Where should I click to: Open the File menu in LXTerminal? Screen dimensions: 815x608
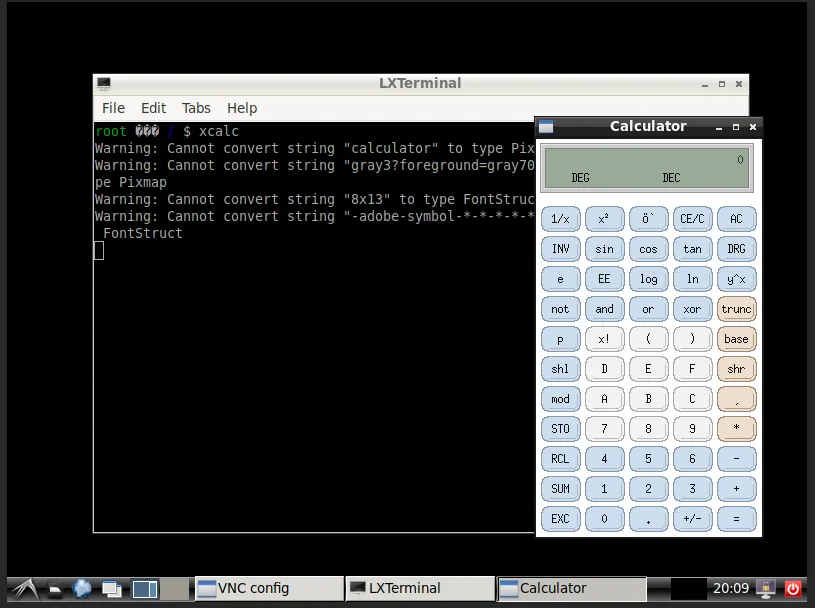click(x=113, y=108)
